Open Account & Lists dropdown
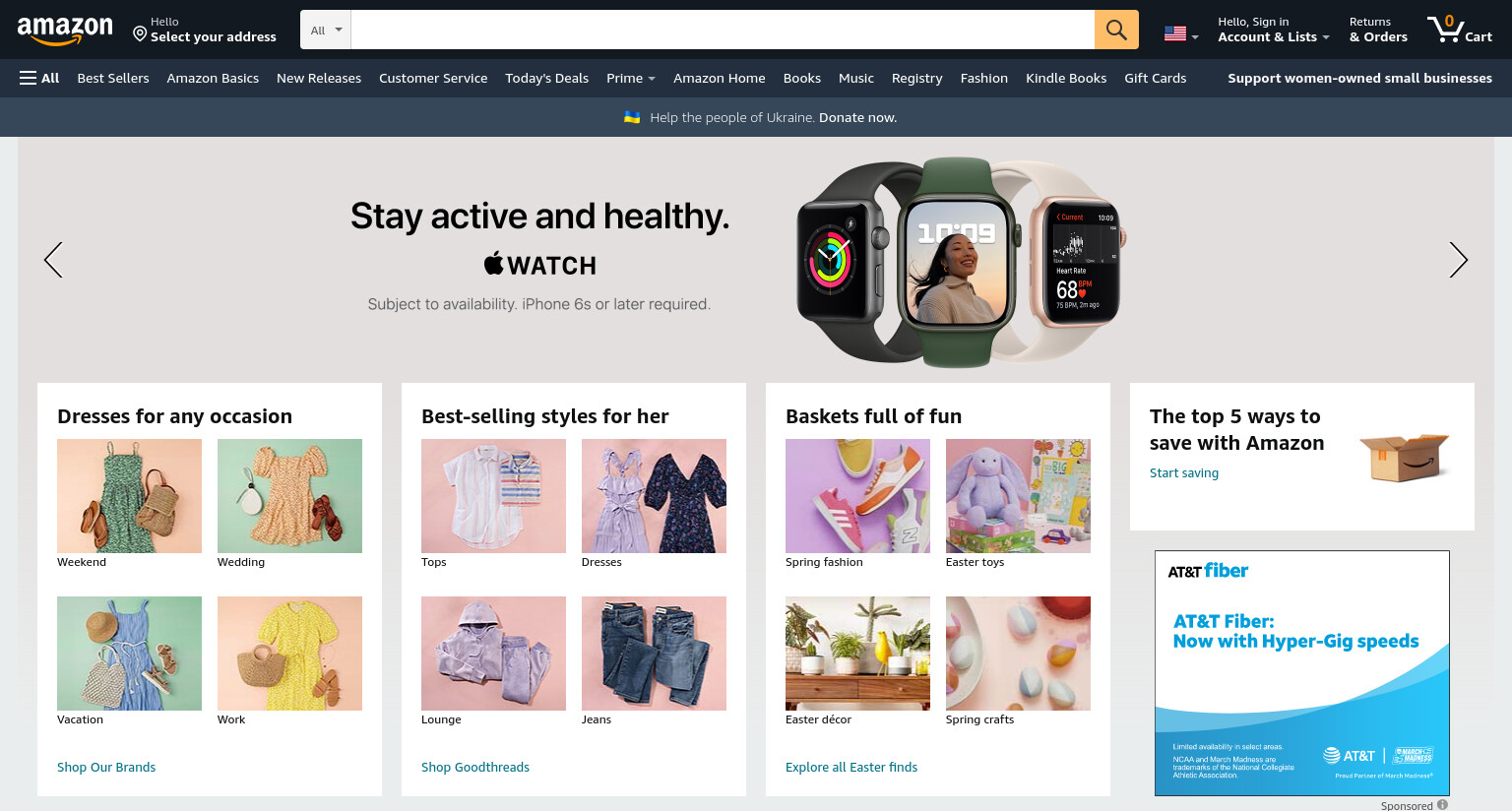This screenshot has height=811, width=1512. pos(1273,30)
